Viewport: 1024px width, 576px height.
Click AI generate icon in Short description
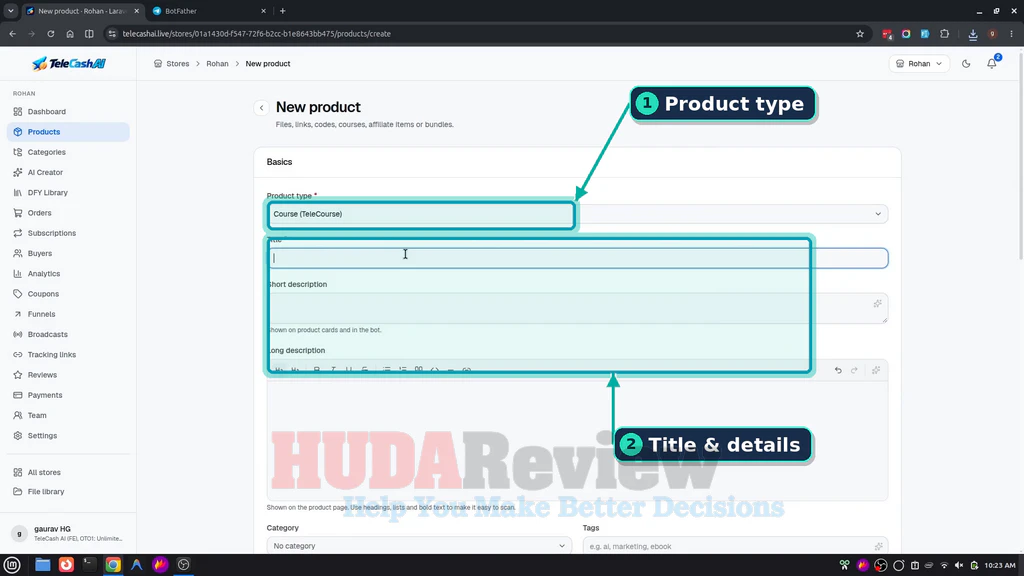tap(877, 303)
